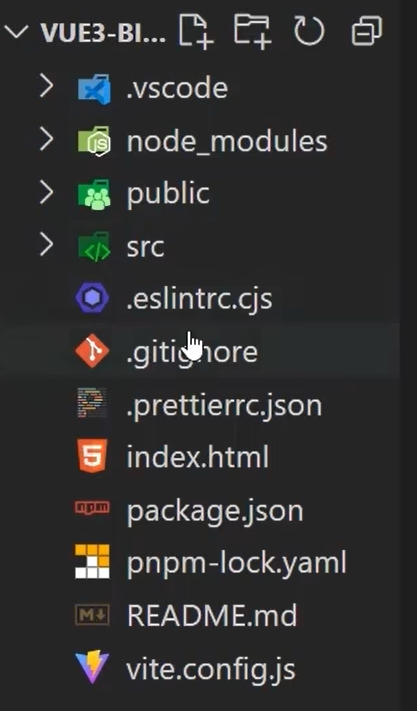Select the node_modules folder name

click(227, 141)
